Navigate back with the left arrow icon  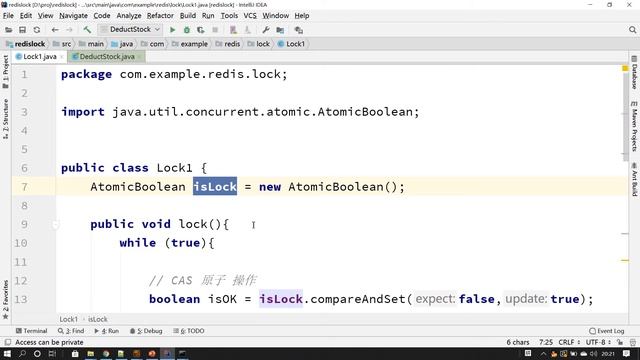55,30
